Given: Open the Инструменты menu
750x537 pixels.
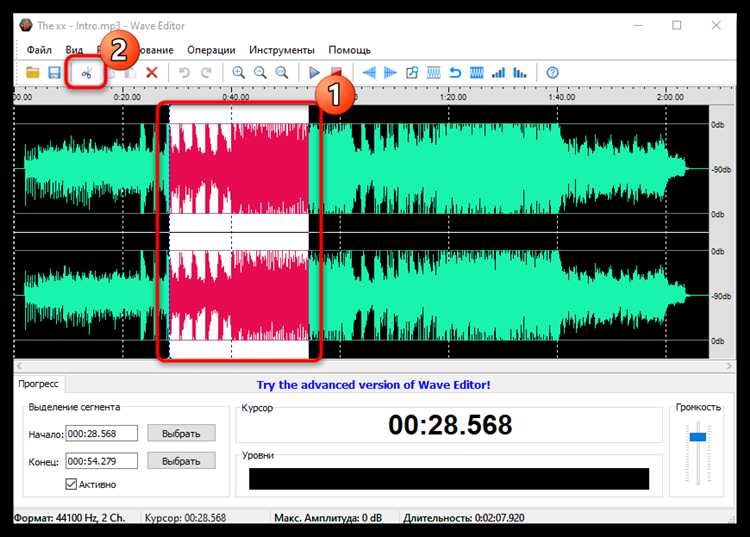Looking at the screenshot, I should click(282, 50).
